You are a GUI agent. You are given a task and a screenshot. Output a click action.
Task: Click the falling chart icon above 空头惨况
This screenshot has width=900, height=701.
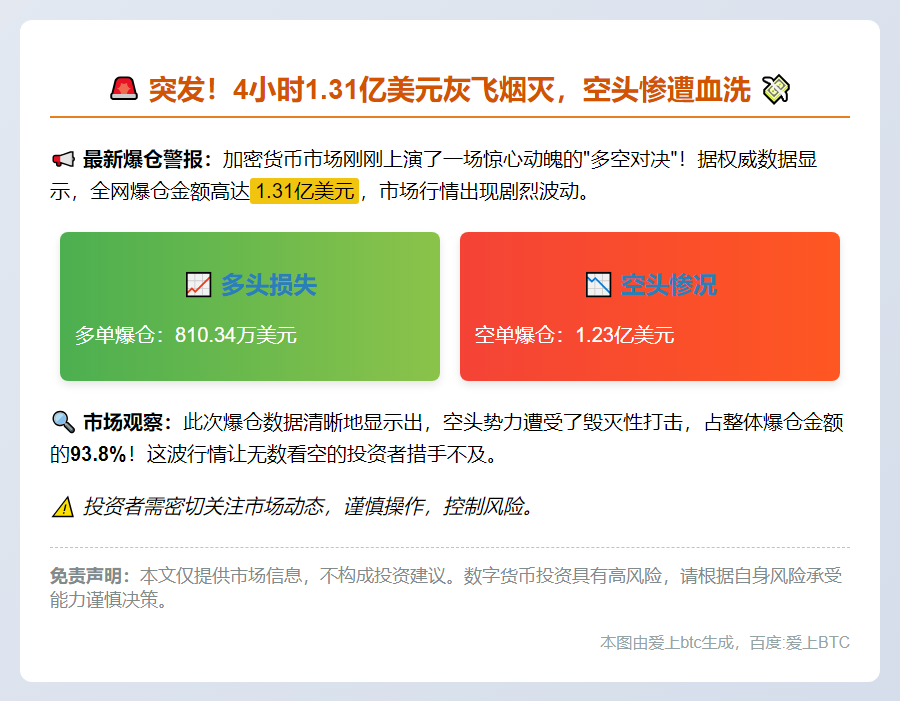click(597, 284)
